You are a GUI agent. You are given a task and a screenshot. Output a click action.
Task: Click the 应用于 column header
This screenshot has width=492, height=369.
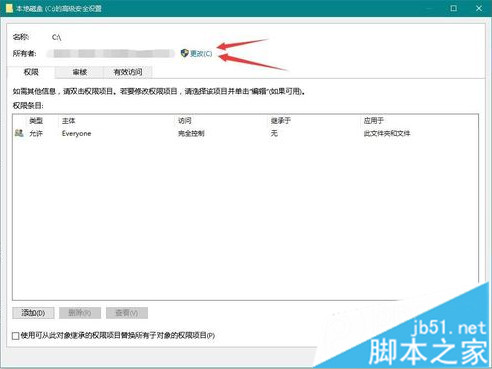pos(373,121)
